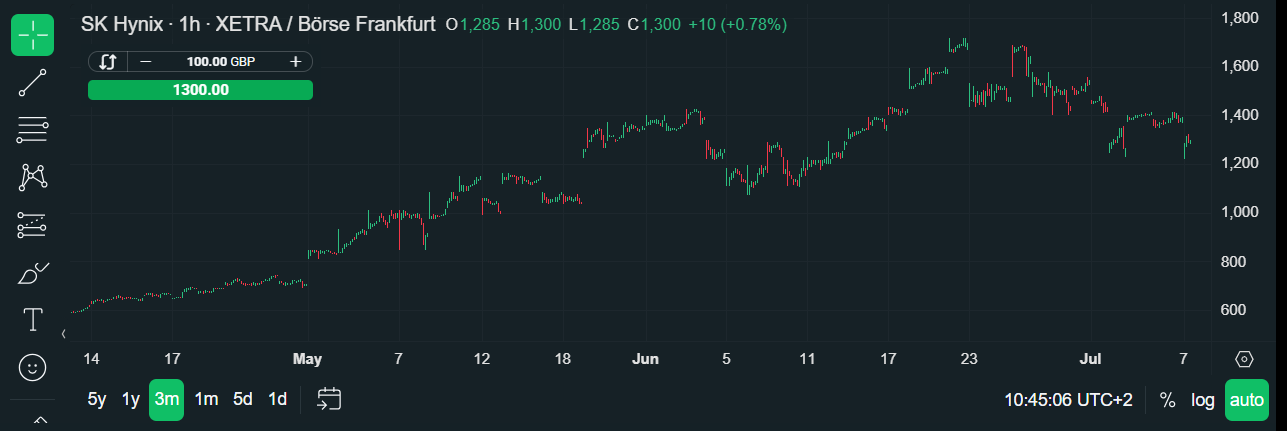Viewport: 1287px width, 431px height.
Task: Collapse the left arrow near the chart edge
Action: [64, 333]
